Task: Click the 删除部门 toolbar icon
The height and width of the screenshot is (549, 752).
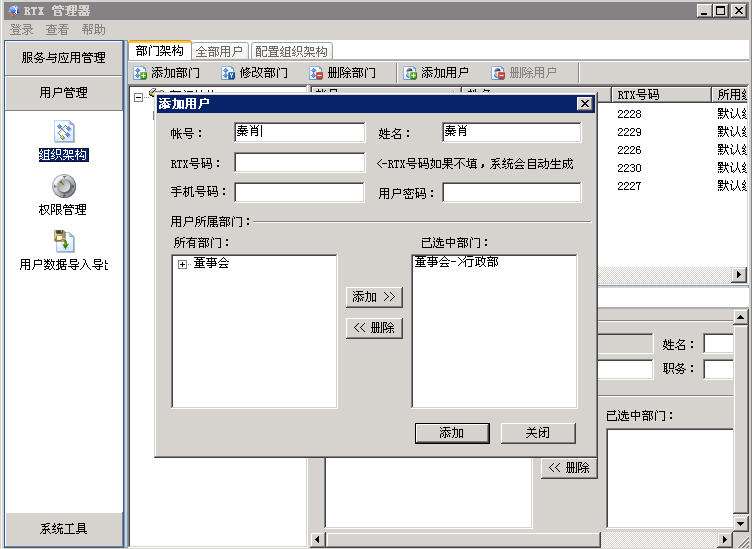Action: tap(316, 73)
